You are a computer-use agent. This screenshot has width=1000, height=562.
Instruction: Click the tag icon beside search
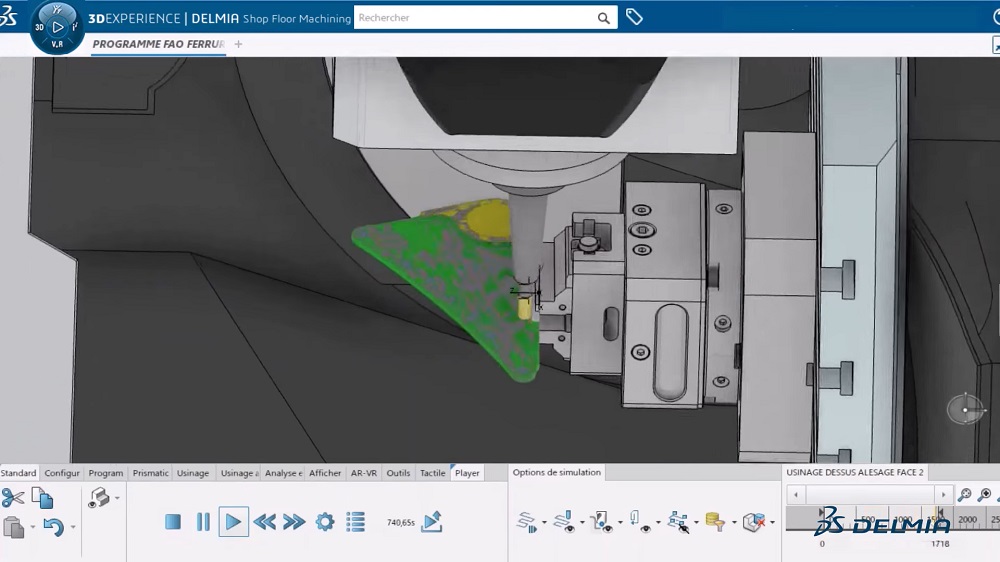click(634, 17)
